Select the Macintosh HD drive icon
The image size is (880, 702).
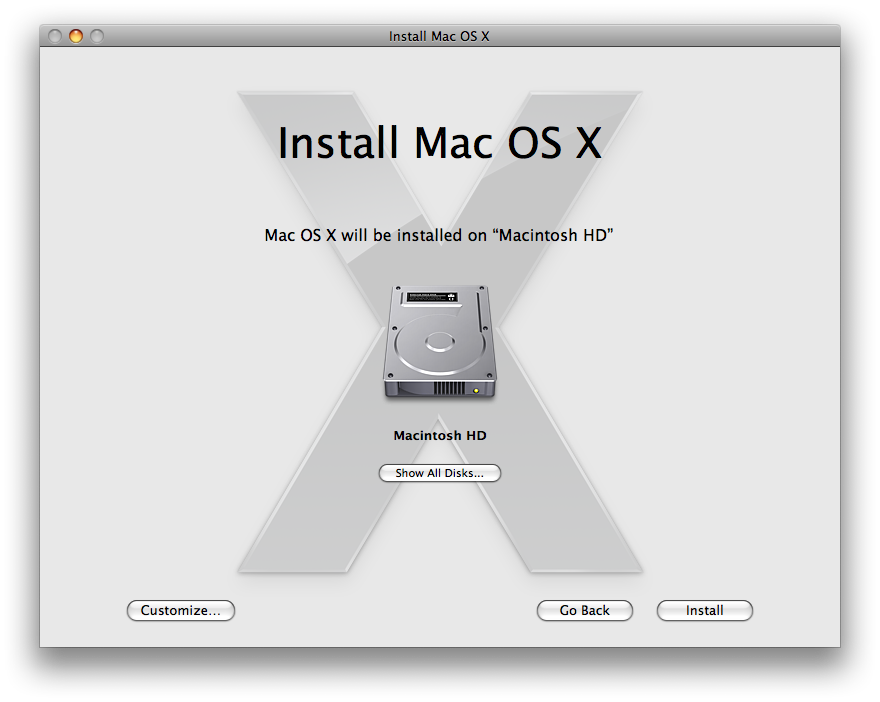point(439,342)
